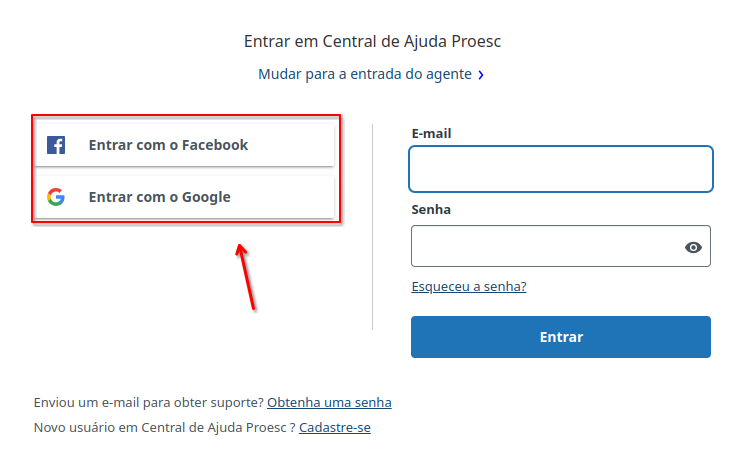Click the Google logo icon
731x468 pixels.
click(x=56, y=197)
